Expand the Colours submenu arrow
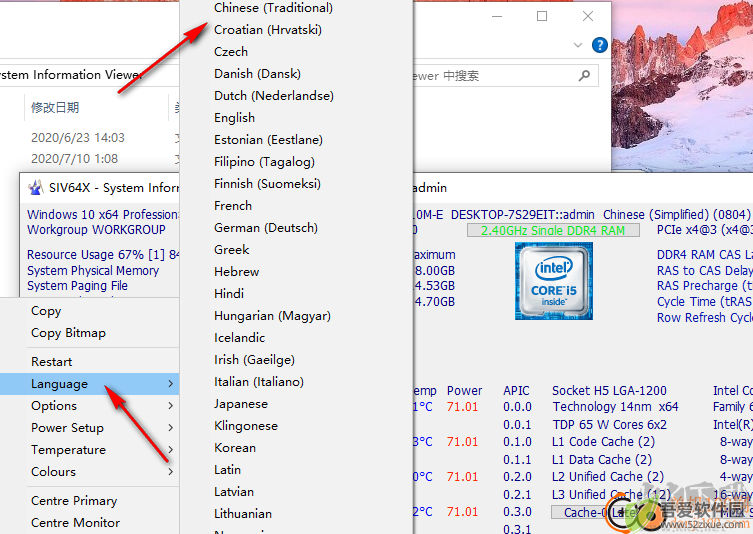Image resolution: width=753 pixels, height=534 pixels. click(170, 472)
